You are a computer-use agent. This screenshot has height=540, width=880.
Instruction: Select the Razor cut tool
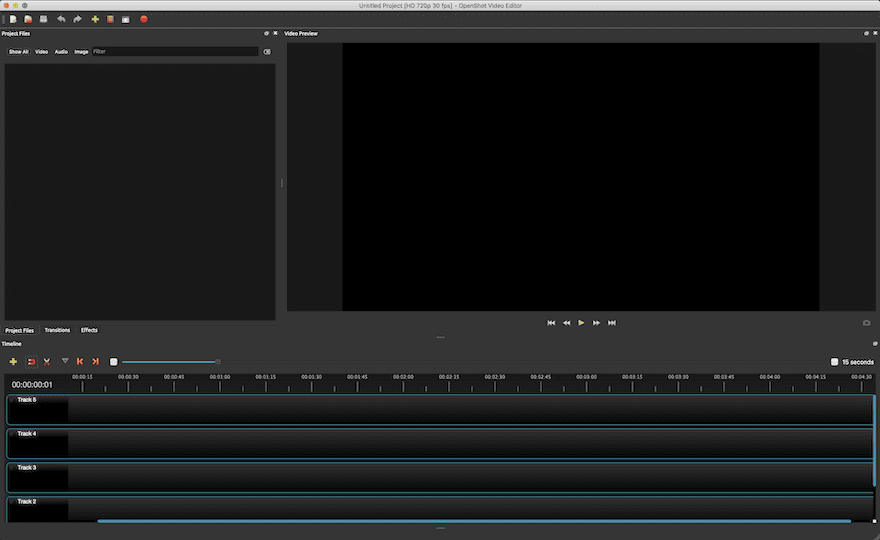(x=46, y=361)
